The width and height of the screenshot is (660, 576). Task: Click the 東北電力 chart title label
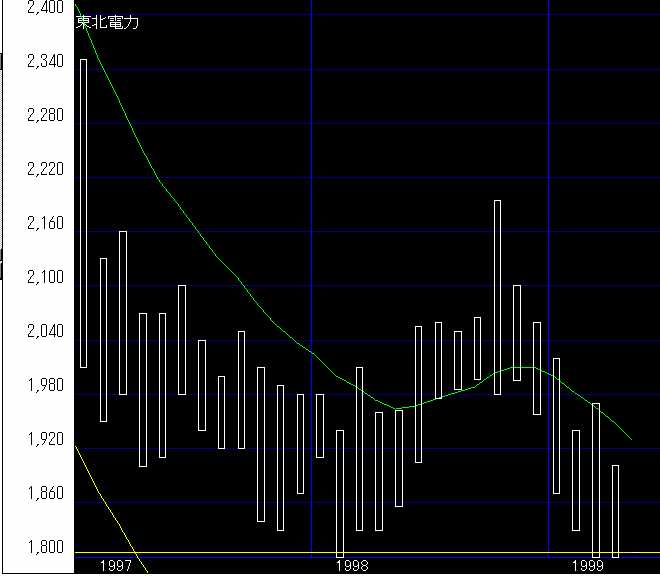[108, 23]
